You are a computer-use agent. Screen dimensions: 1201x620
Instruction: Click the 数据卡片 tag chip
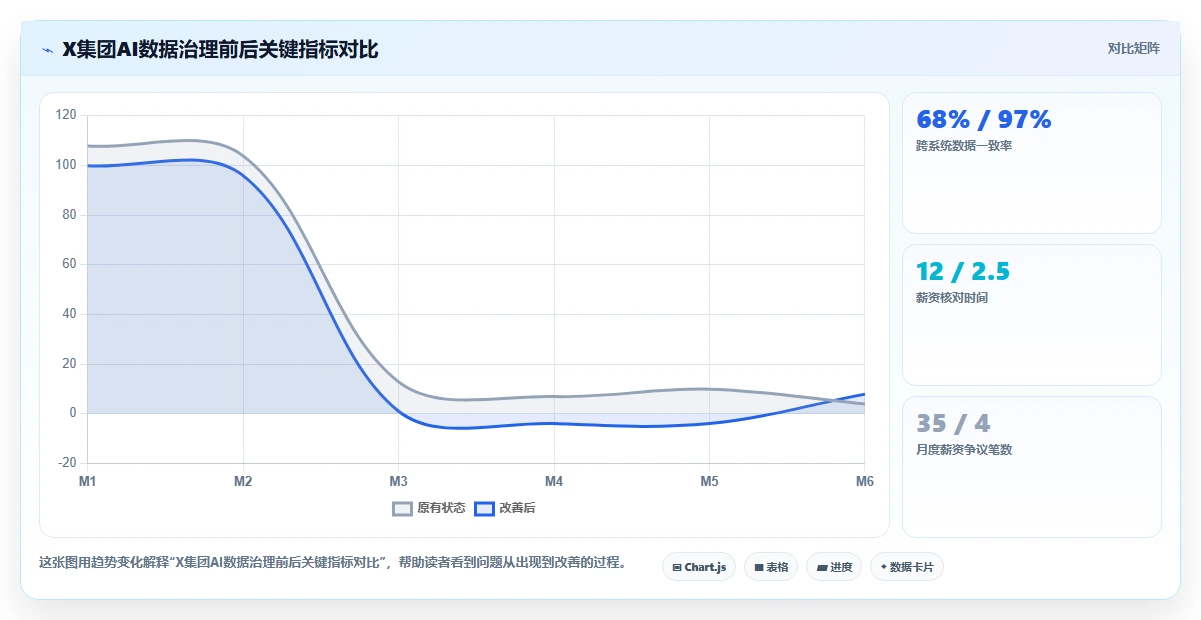click(907, 567)
